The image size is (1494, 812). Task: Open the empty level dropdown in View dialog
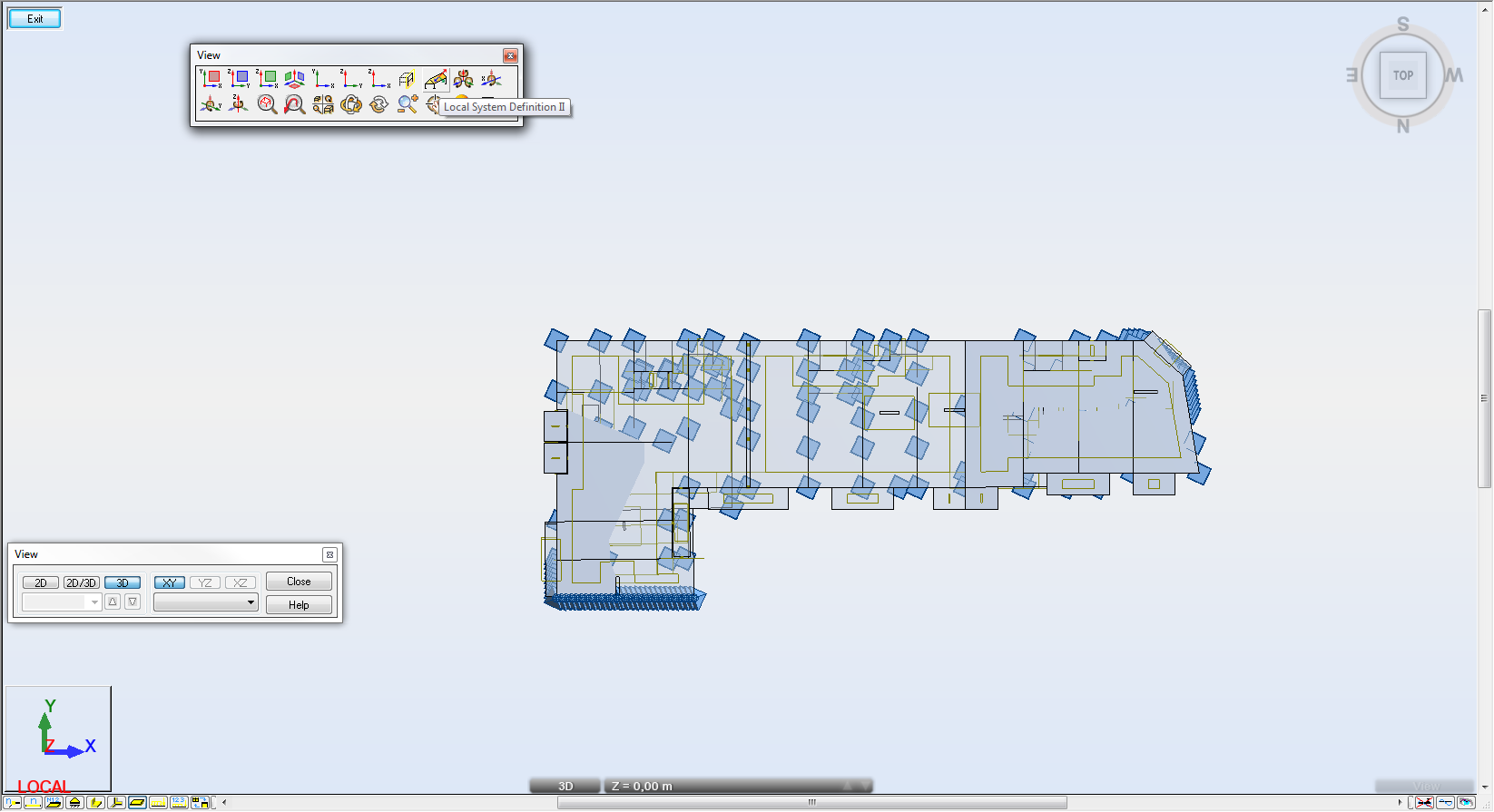pyautogui.click(x=62, y=602)
